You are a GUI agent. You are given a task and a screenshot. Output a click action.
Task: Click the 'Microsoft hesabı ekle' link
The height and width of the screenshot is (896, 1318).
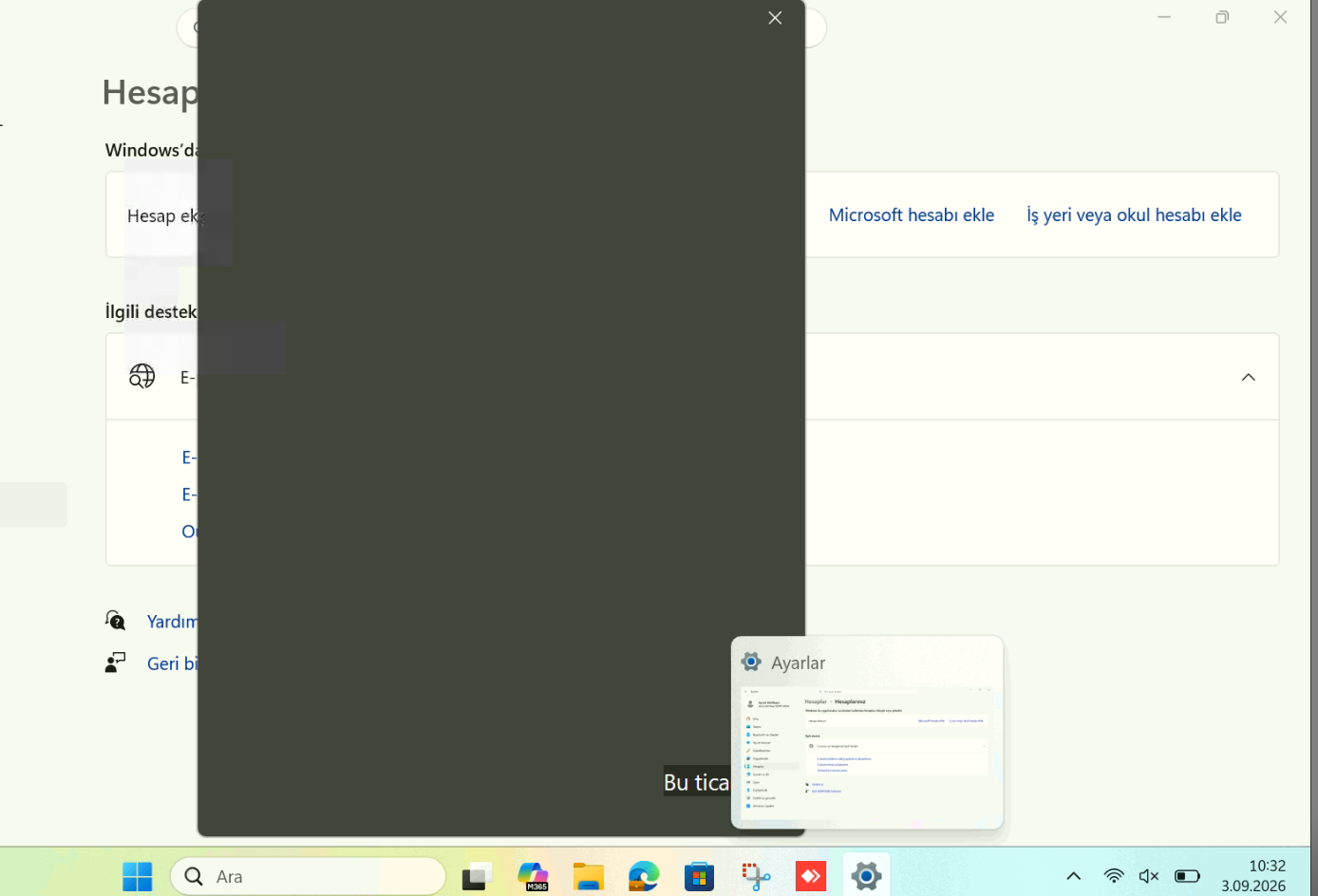912,215
